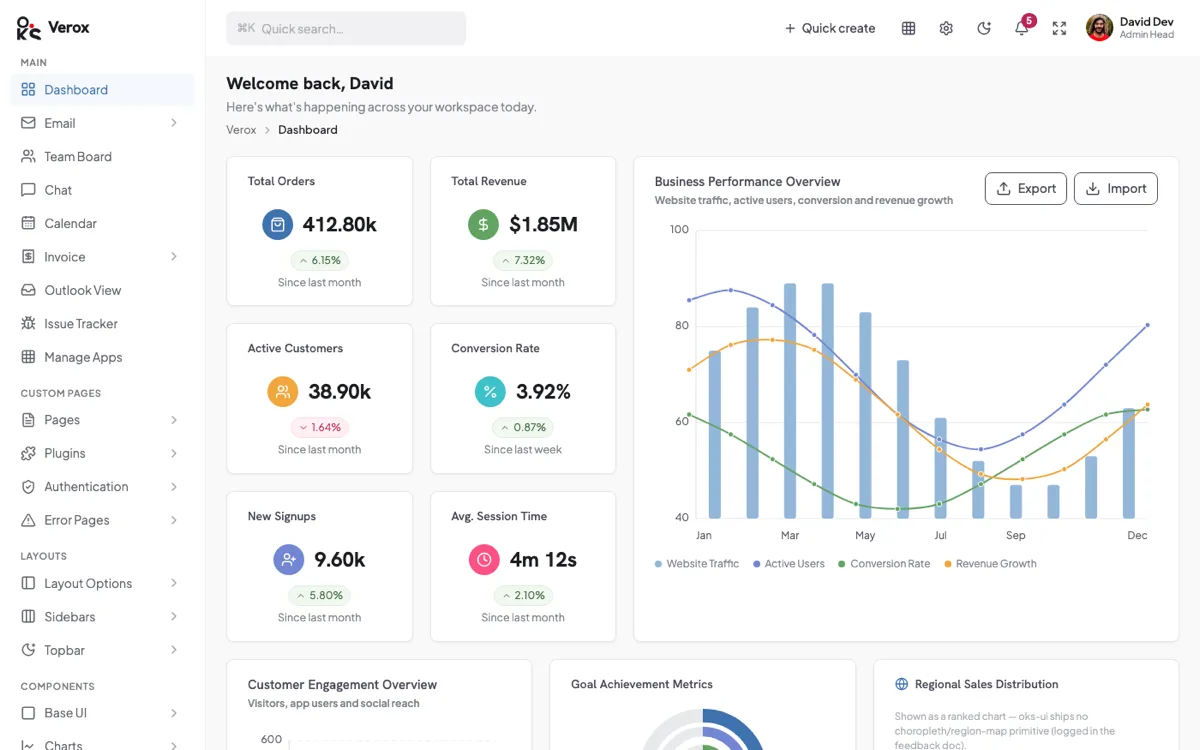1200x750 pixels.
Task: Toggle Active Users legend item
Action: [x=789, y=564]
